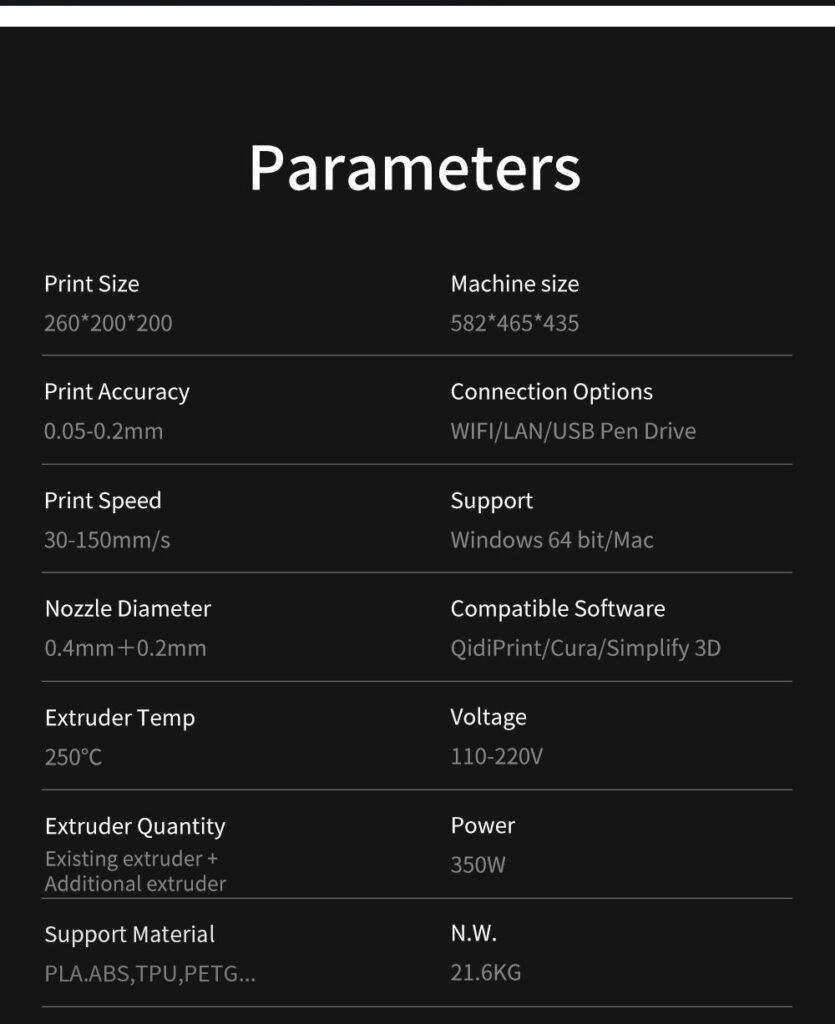
Task: Click the Parameters heading
Action: click(x=415, y=168)
